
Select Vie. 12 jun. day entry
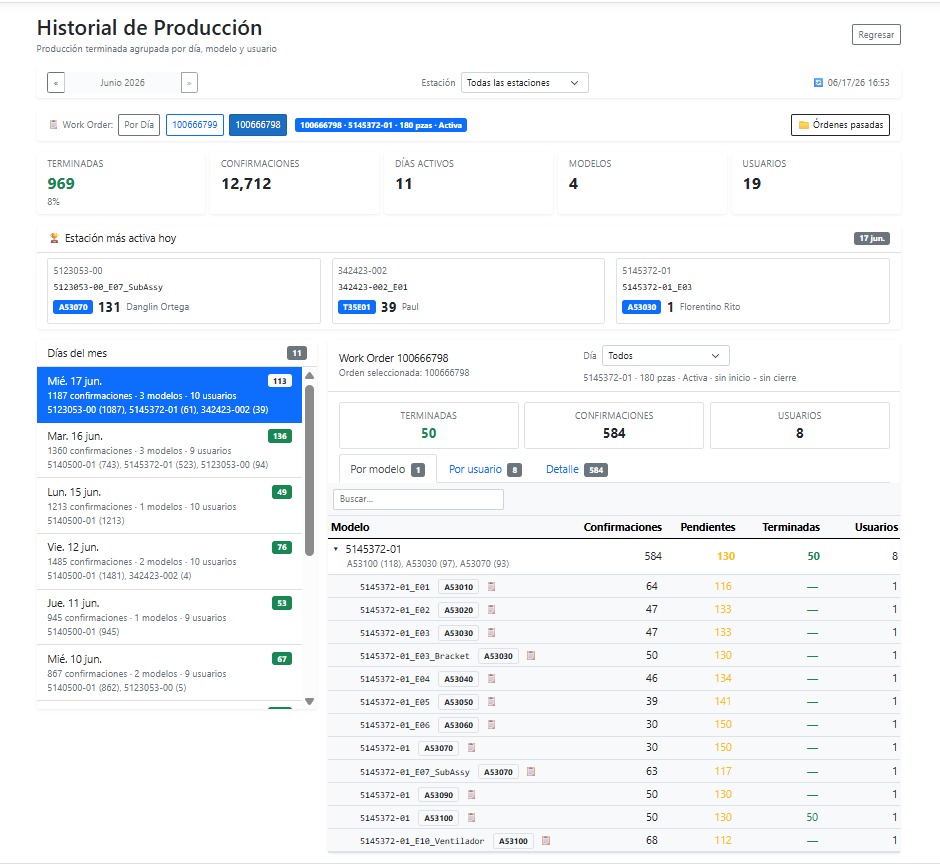pyautogui.click(x=169, y=562)
